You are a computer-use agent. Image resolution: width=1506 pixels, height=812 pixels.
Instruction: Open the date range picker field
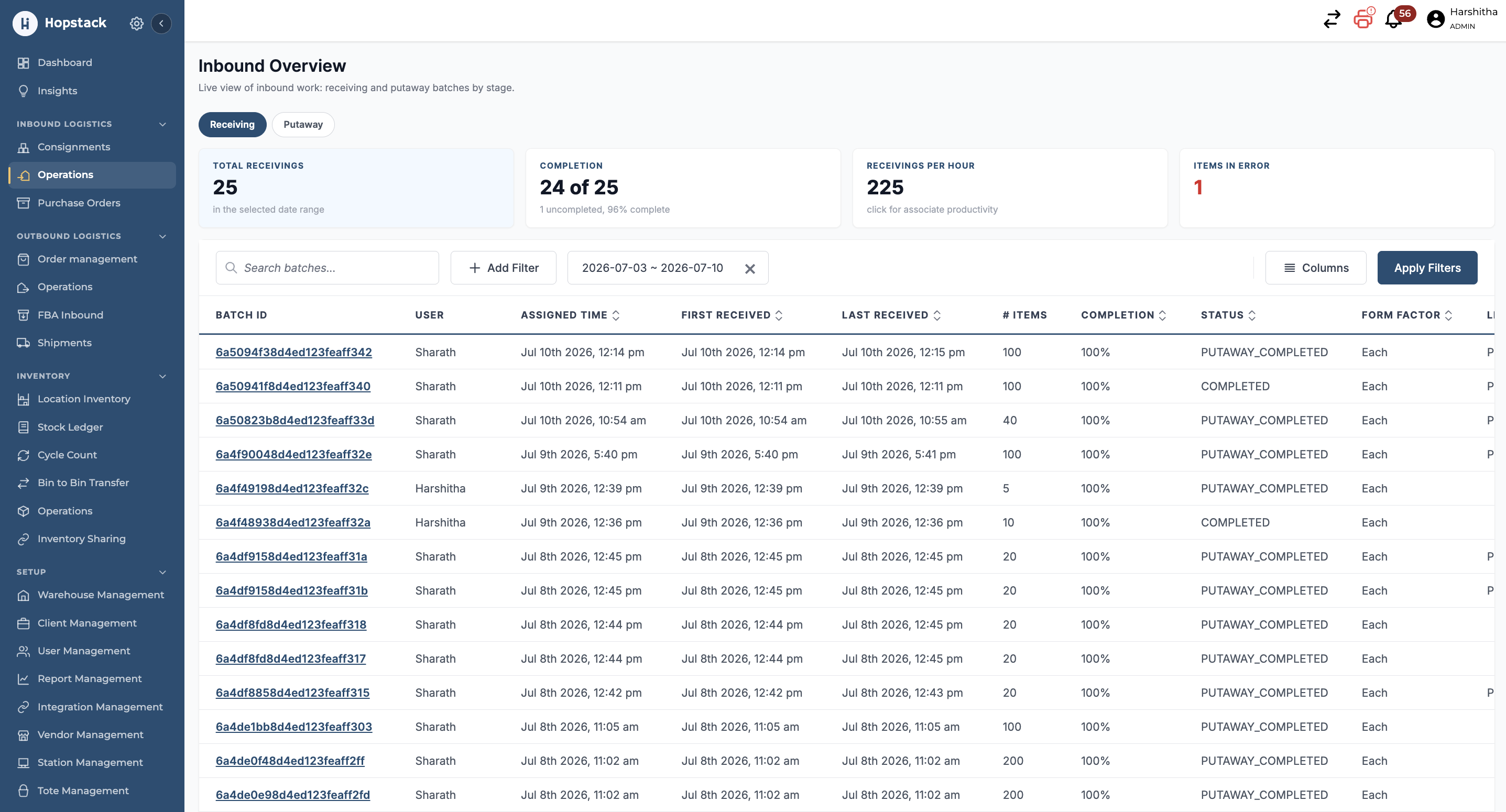pos(668,268)
